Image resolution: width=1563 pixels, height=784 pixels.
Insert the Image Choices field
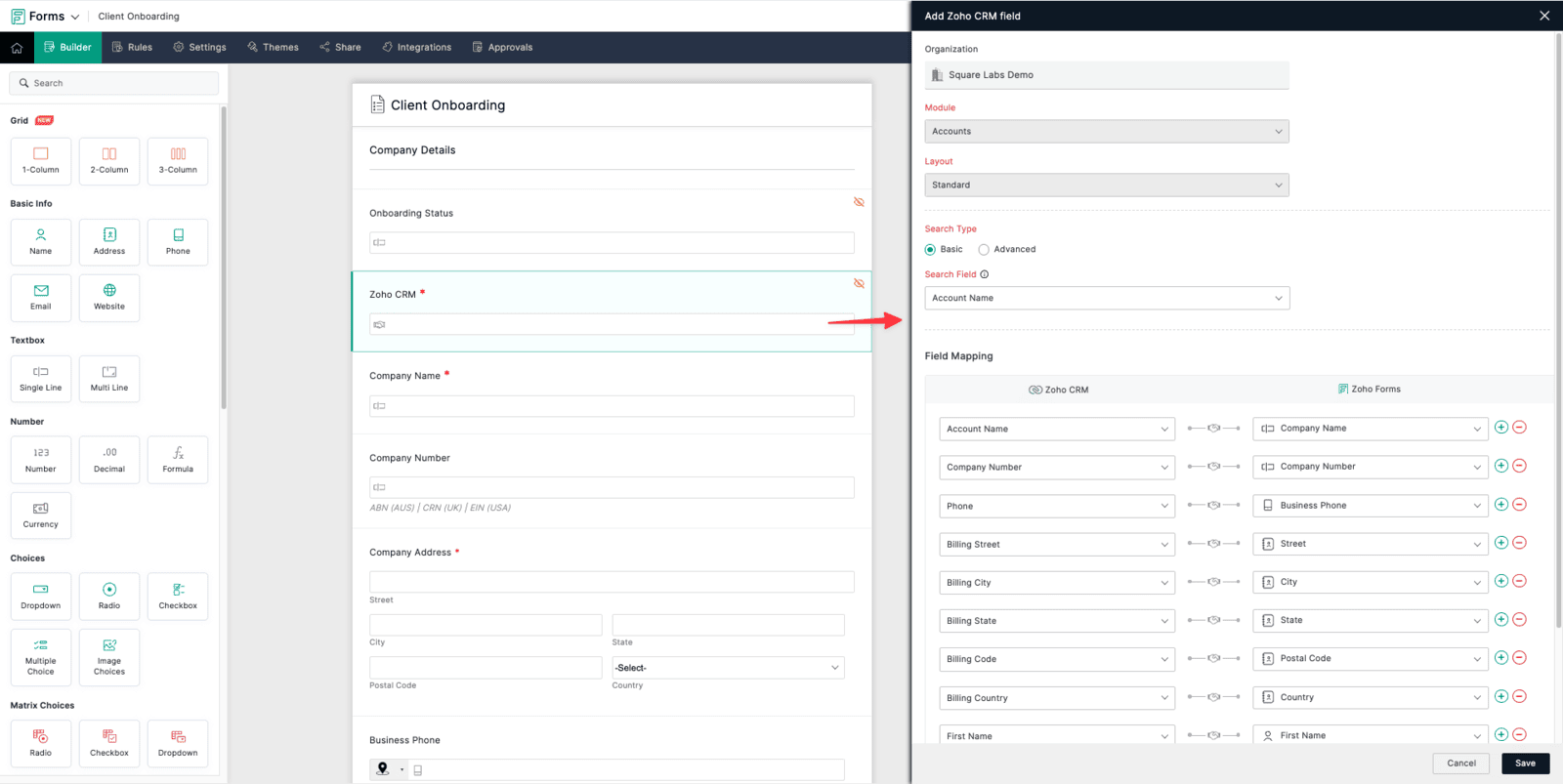109,656
